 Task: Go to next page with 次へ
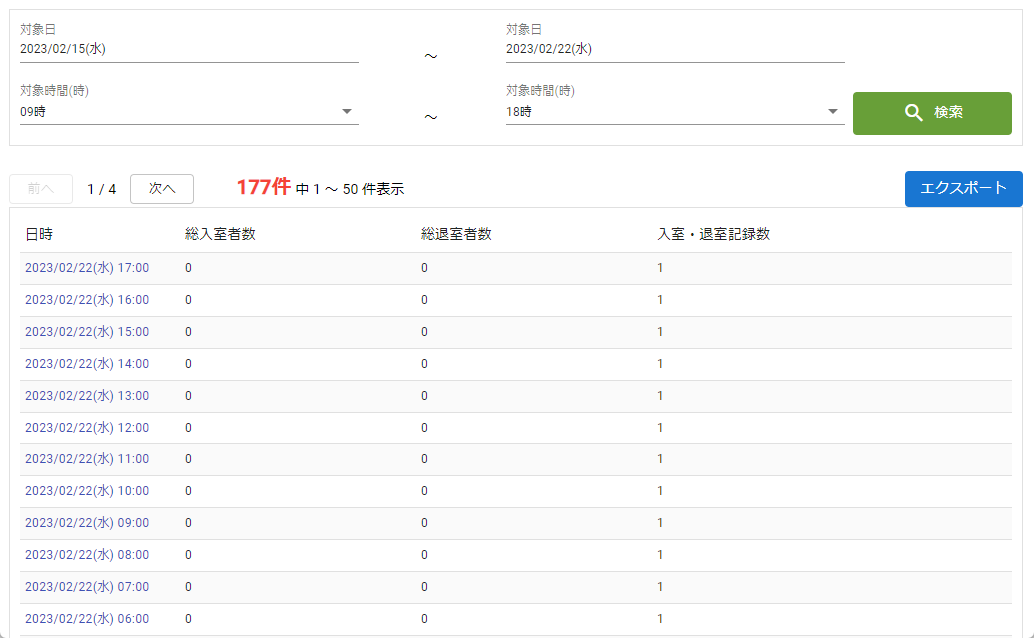pos(162,189)
